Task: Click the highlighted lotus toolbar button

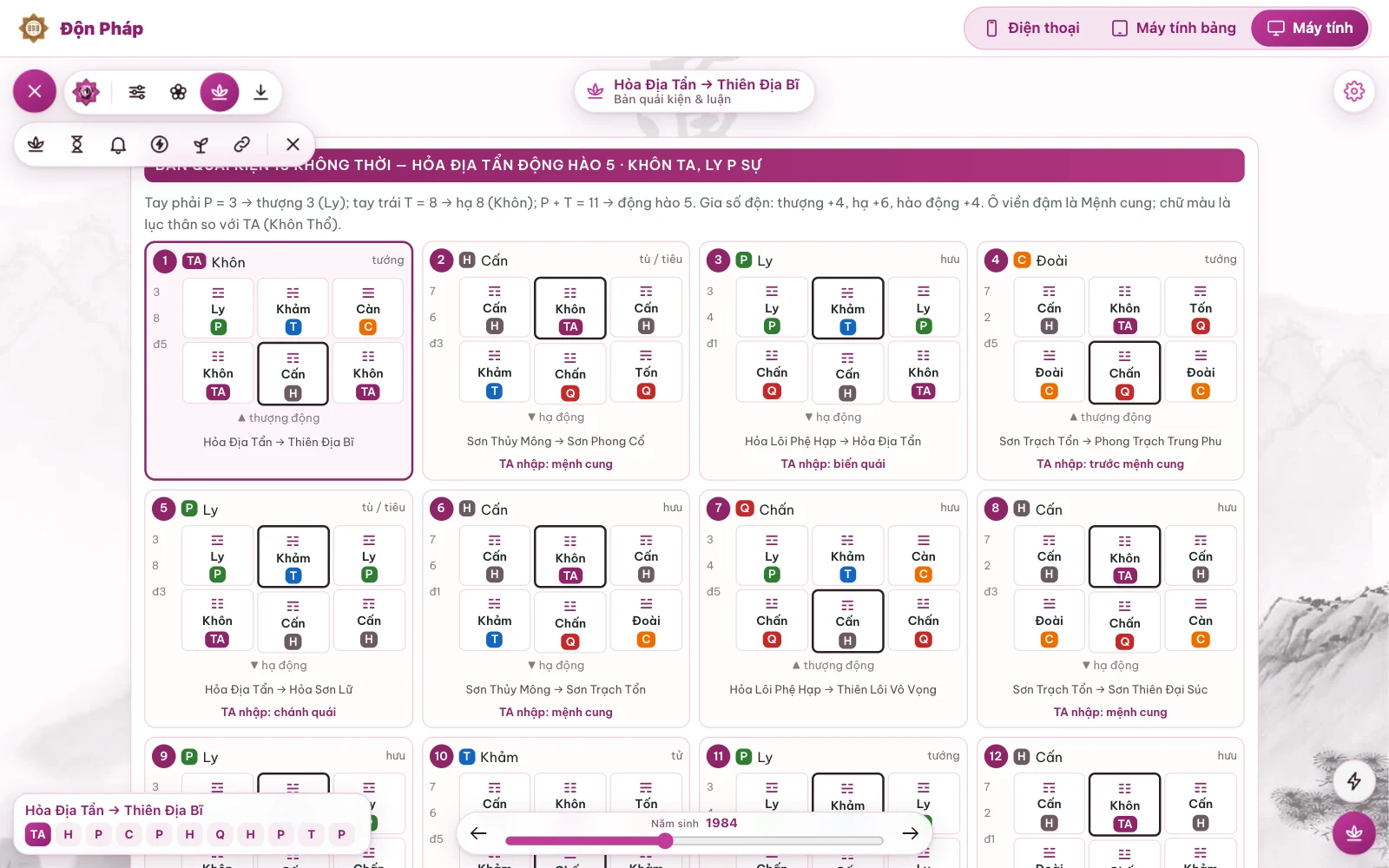Action: point(220,91)
